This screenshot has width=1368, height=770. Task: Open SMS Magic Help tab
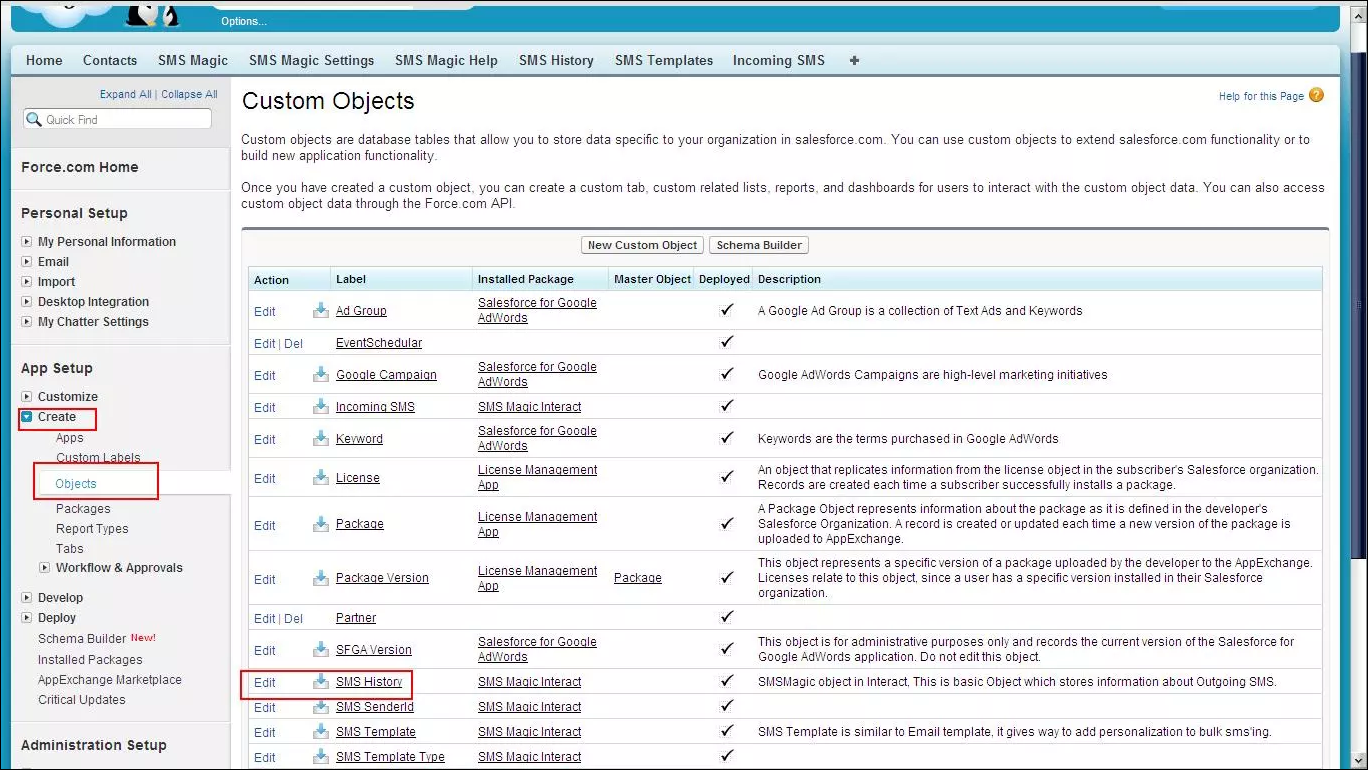(446, 60)
